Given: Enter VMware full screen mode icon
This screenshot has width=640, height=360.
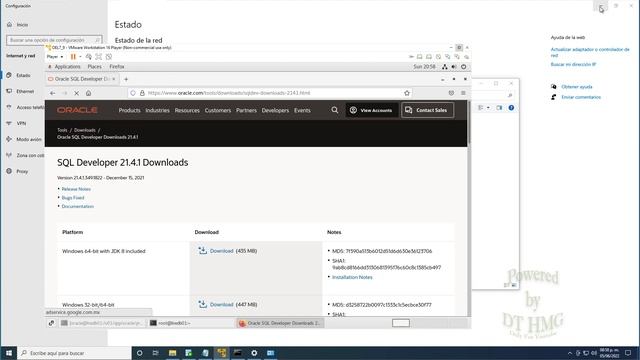Looking at the screenshot, I should (x=98, y=57).
